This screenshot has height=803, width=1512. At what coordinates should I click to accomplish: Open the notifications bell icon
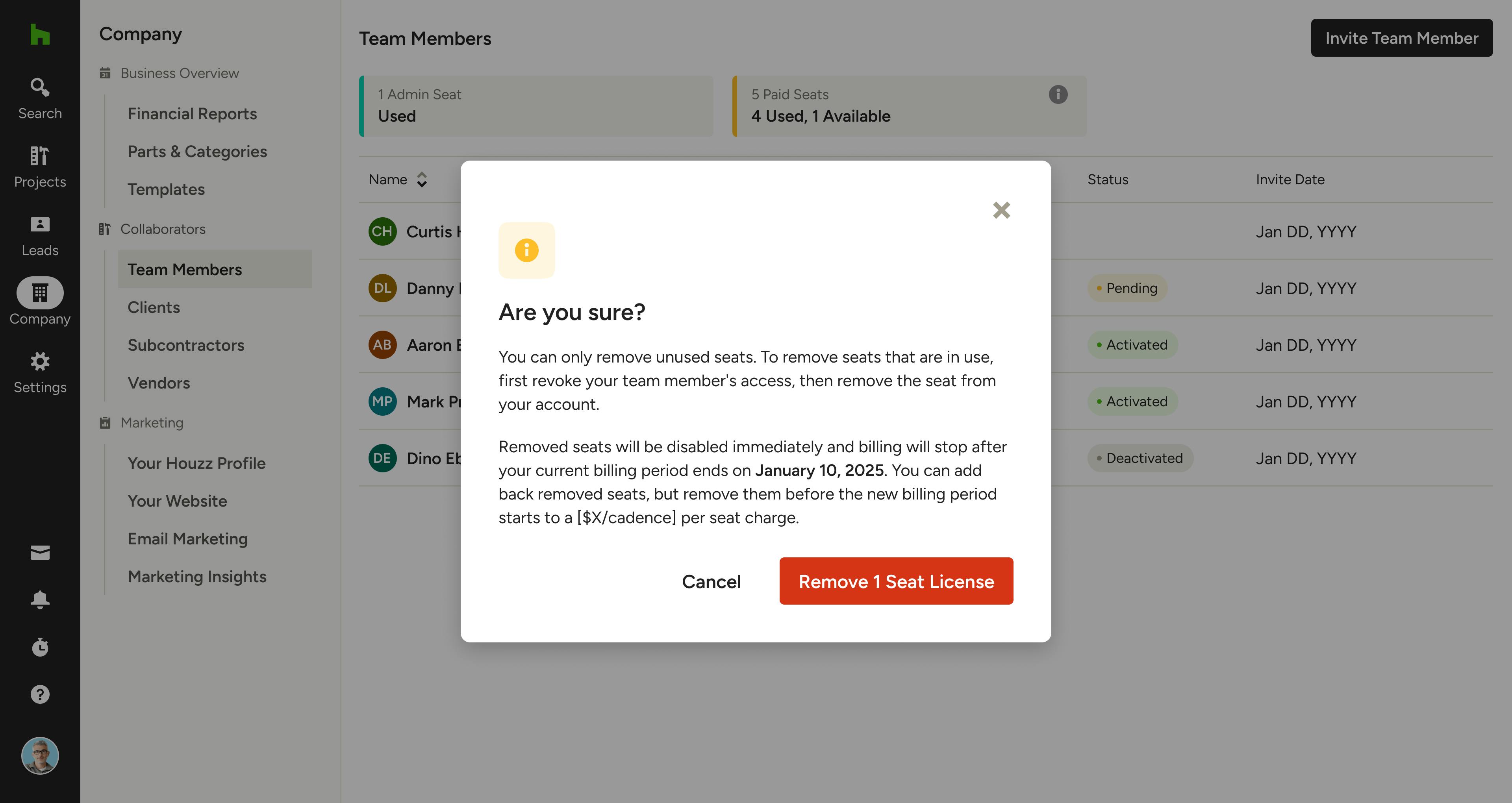40,599
